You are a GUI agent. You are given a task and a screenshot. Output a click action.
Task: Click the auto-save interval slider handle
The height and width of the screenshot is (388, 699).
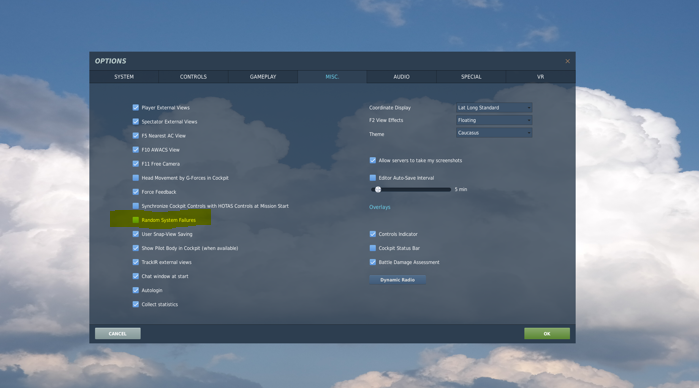378,189
